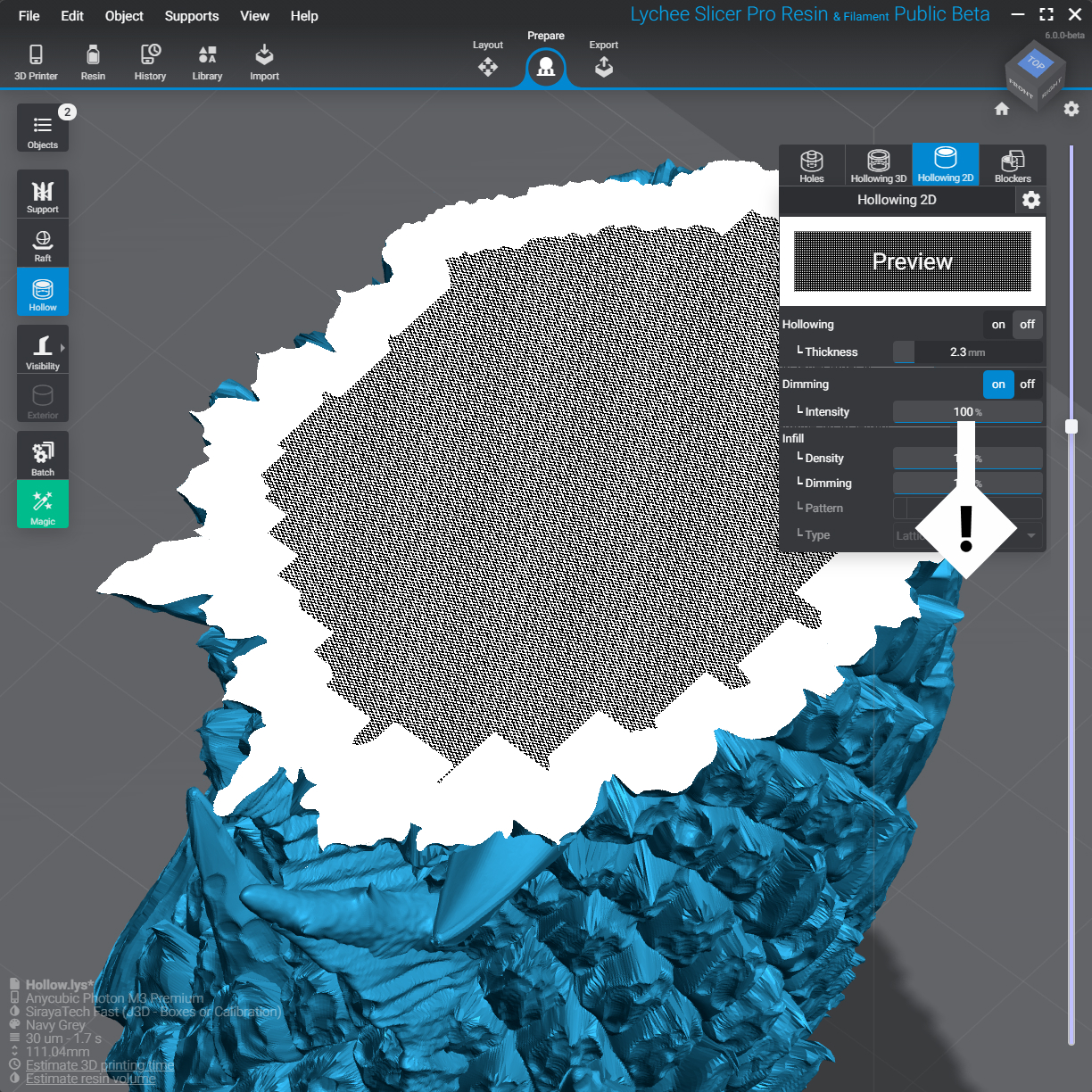Open the Resin settings from the toolbar
This screenshot has height=1092, width=1092.
click(x=93, y=61)
